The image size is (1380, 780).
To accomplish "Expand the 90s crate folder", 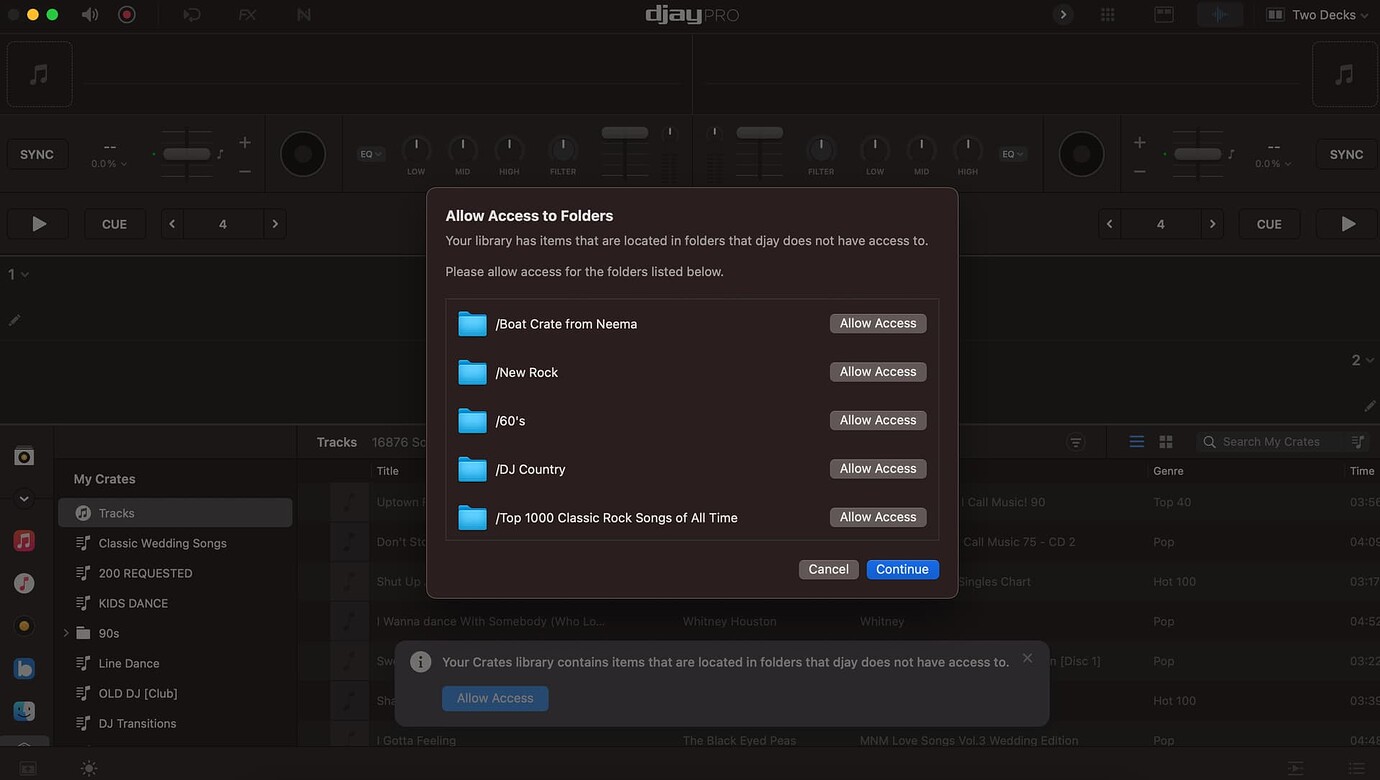I will tap(66, 633).
